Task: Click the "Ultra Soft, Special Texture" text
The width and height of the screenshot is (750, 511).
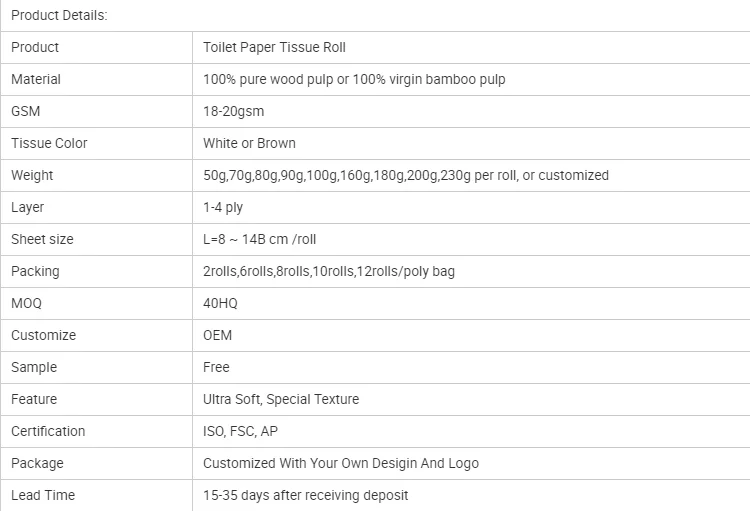Action: click(x=281, y=399)
